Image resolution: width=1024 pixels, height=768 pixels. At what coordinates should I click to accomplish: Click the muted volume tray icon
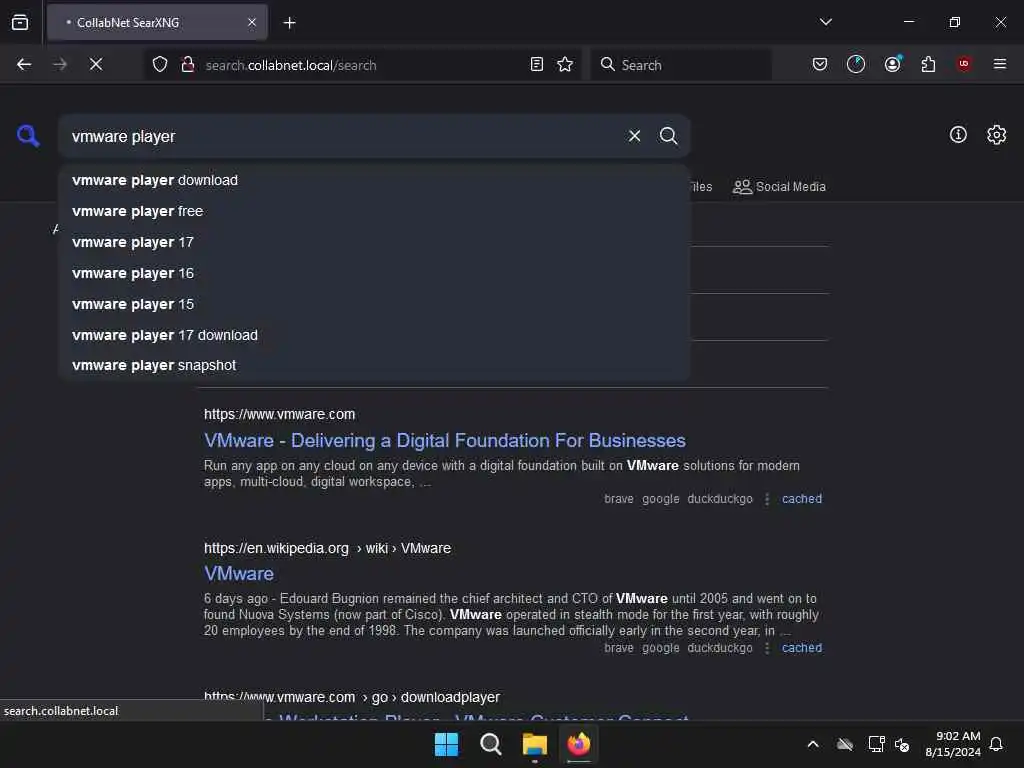tap(902, 744)
